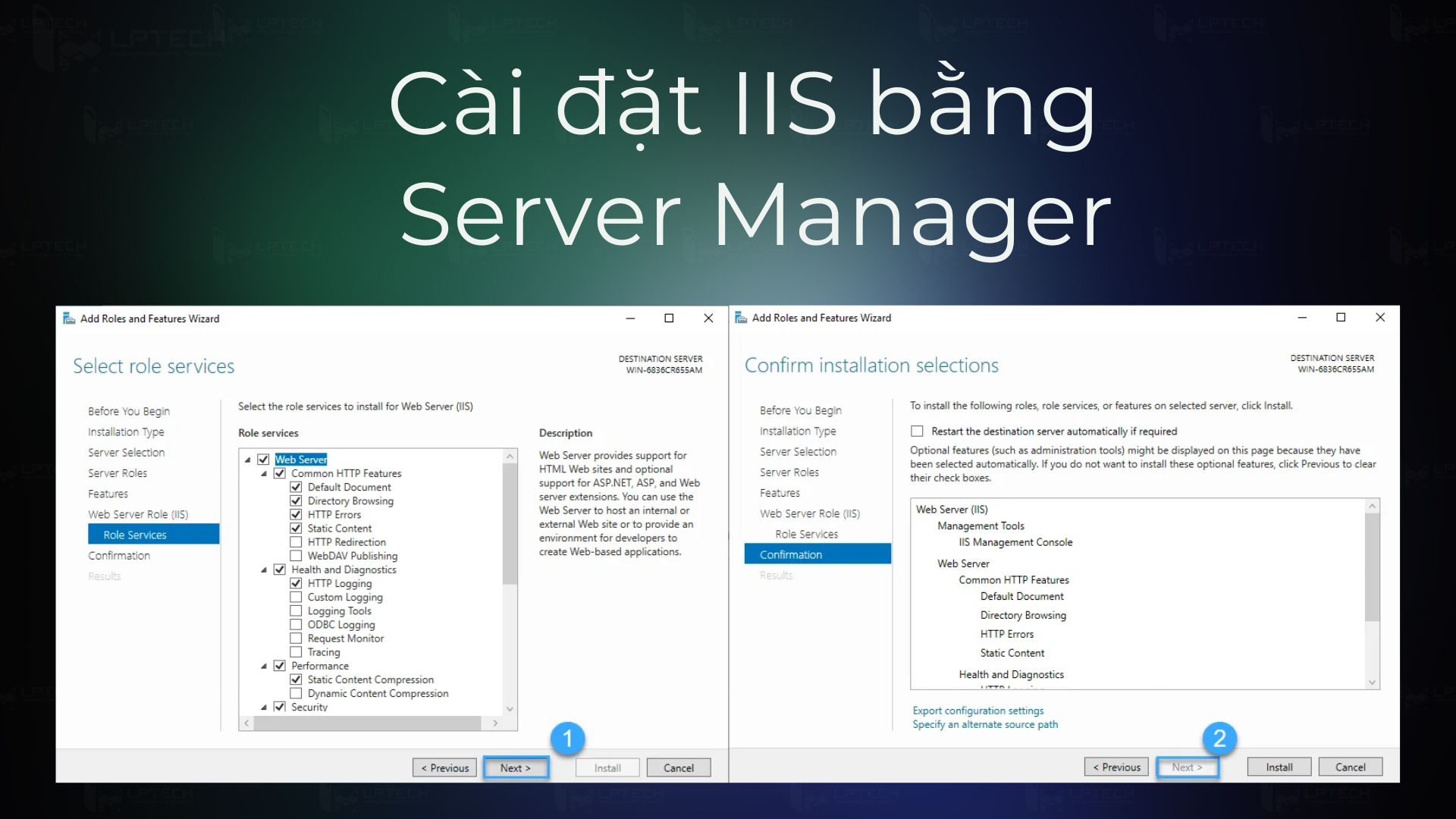Uncheck Common HTTP Features checkbox
Viewport: 1456px width, 819px height.
pos(280,473)
